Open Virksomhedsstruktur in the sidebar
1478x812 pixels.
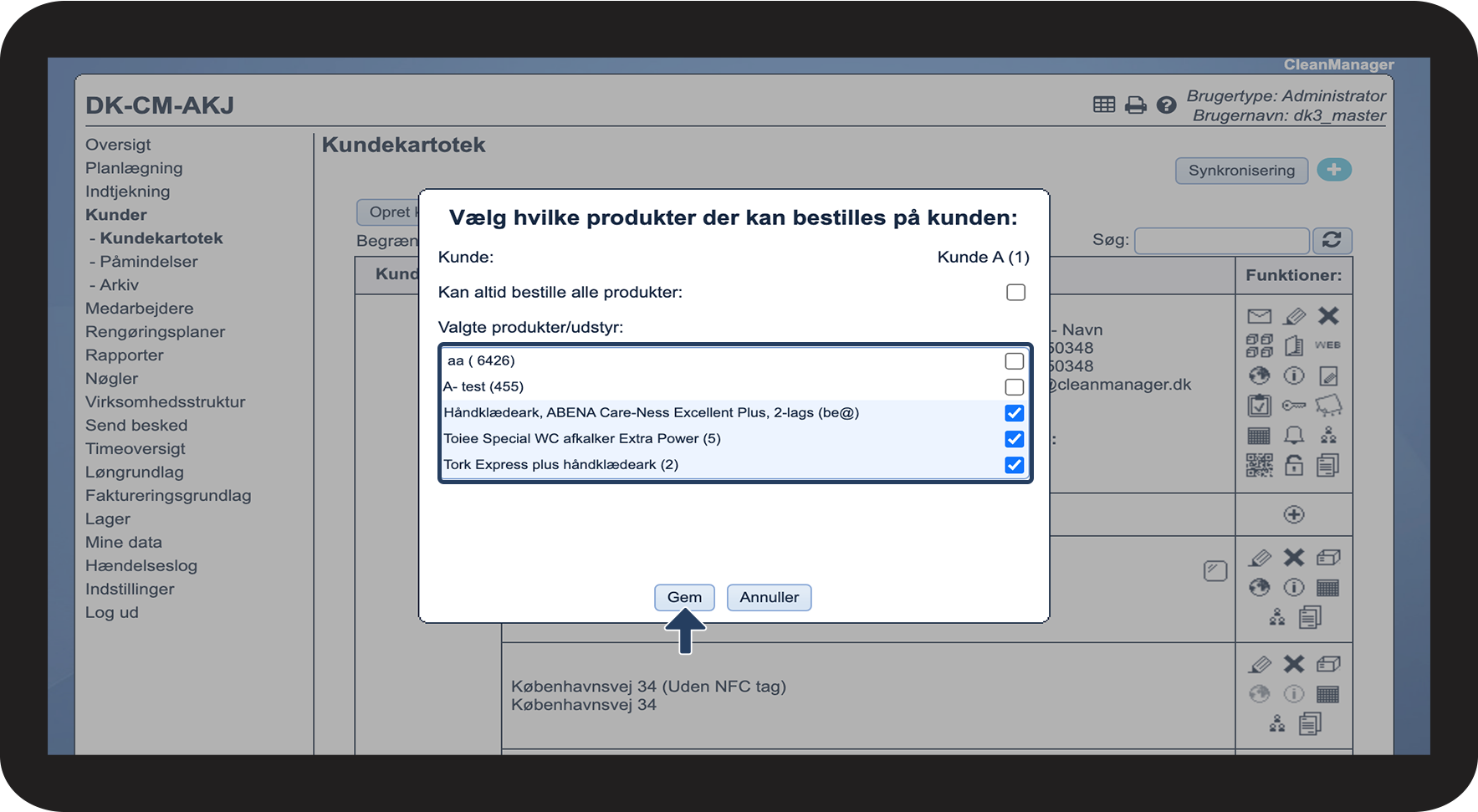pos(166,402)
